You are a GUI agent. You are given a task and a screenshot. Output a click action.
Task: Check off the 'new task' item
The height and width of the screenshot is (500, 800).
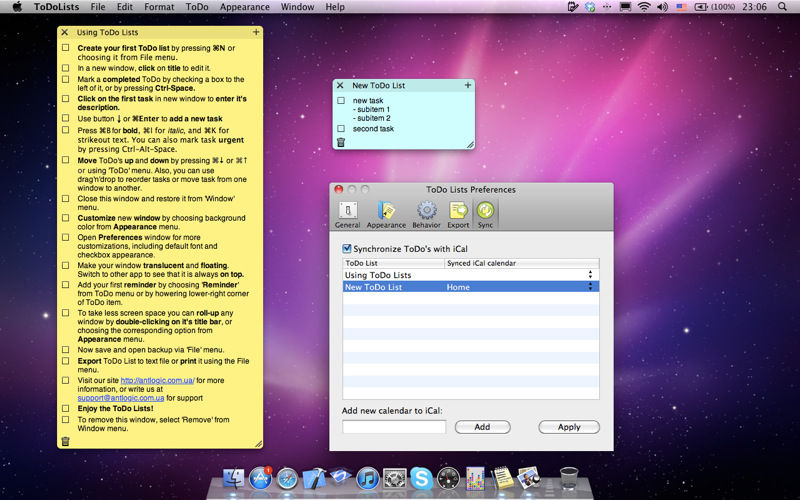click(x=341, y=101)
